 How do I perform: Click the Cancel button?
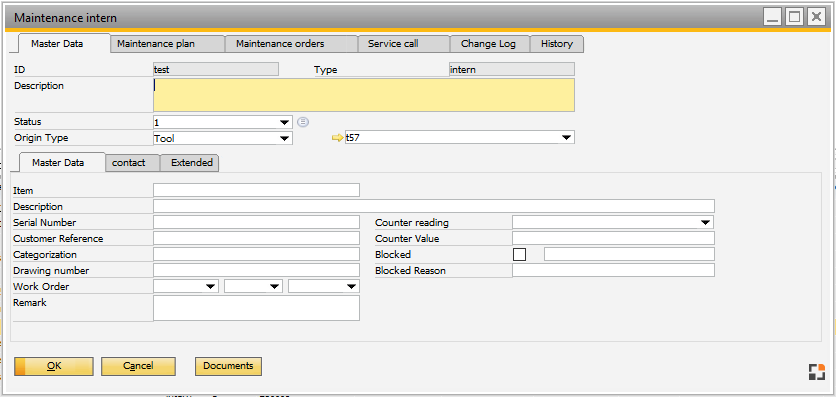pyautogui.click(x=138, y=366)
